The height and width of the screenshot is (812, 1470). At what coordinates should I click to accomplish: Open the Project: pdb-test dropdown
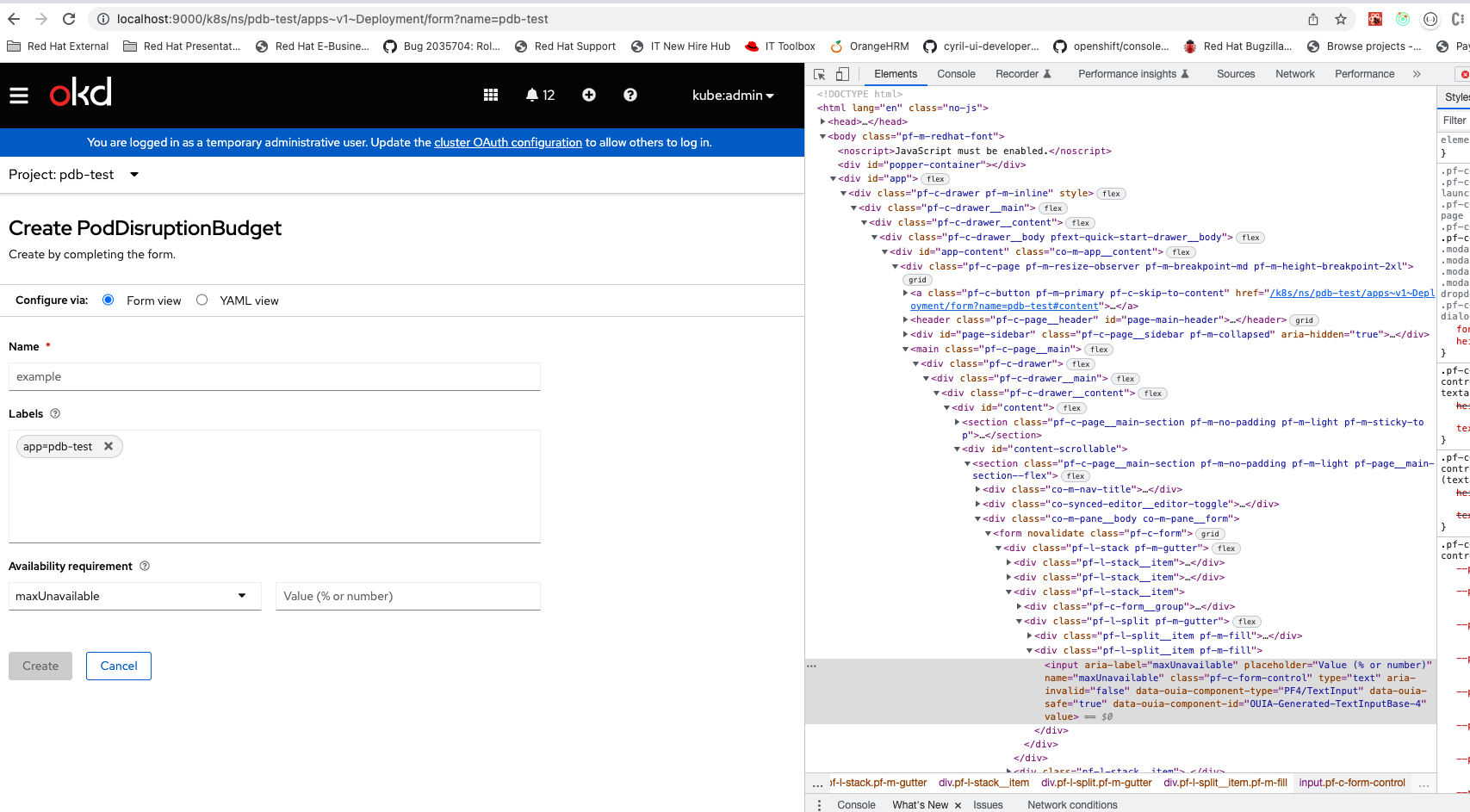coord(74,175)
